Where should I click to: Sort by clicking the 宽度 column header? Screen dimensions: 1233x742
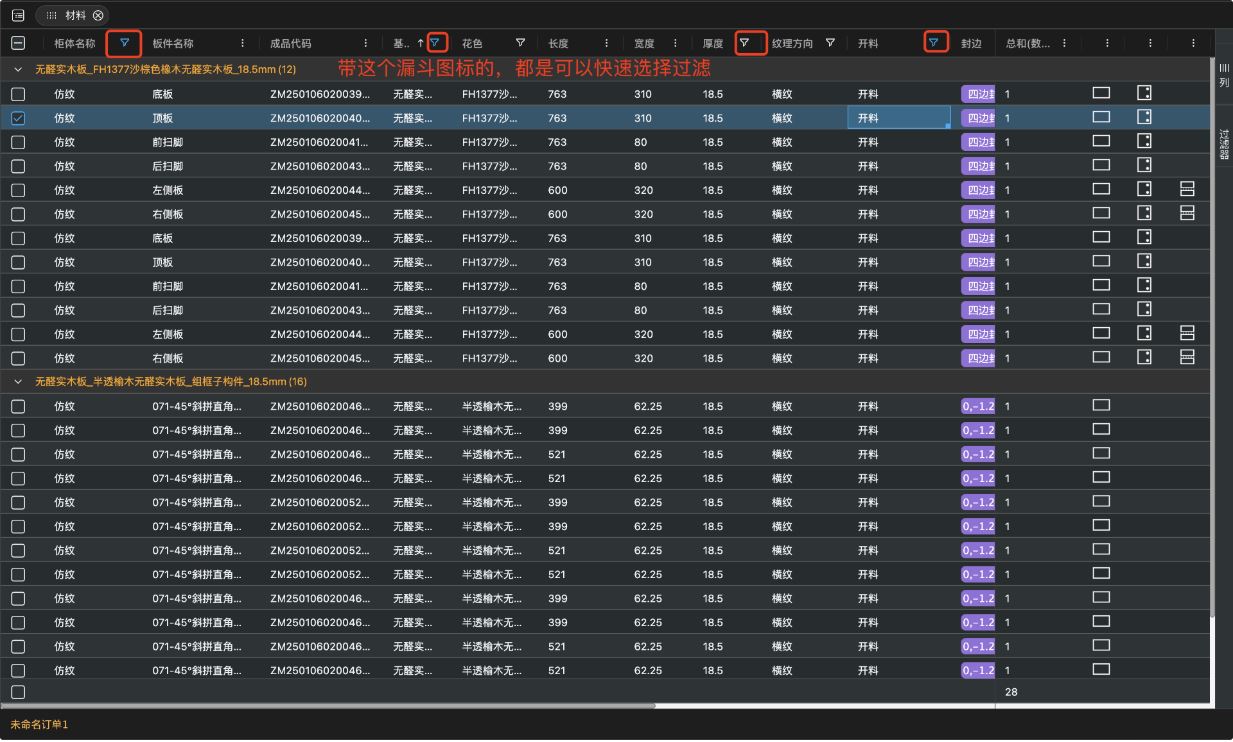644,43
